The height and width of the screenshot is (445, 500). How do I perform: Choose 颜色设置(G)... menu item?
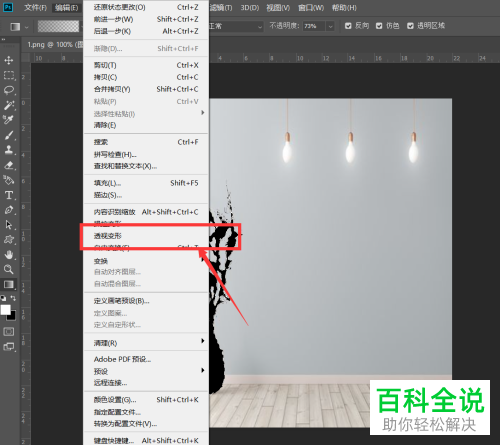point(146,400)
